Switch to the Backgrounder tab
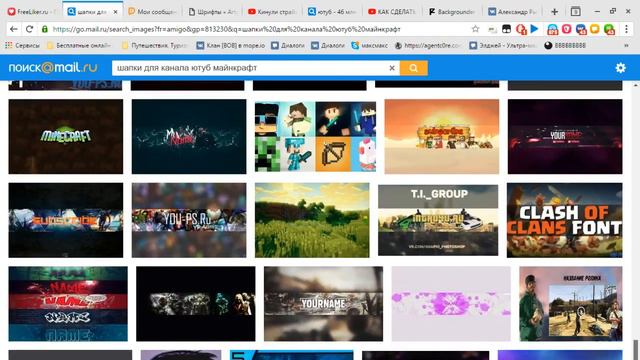640x360 pixels. (452, 12)
